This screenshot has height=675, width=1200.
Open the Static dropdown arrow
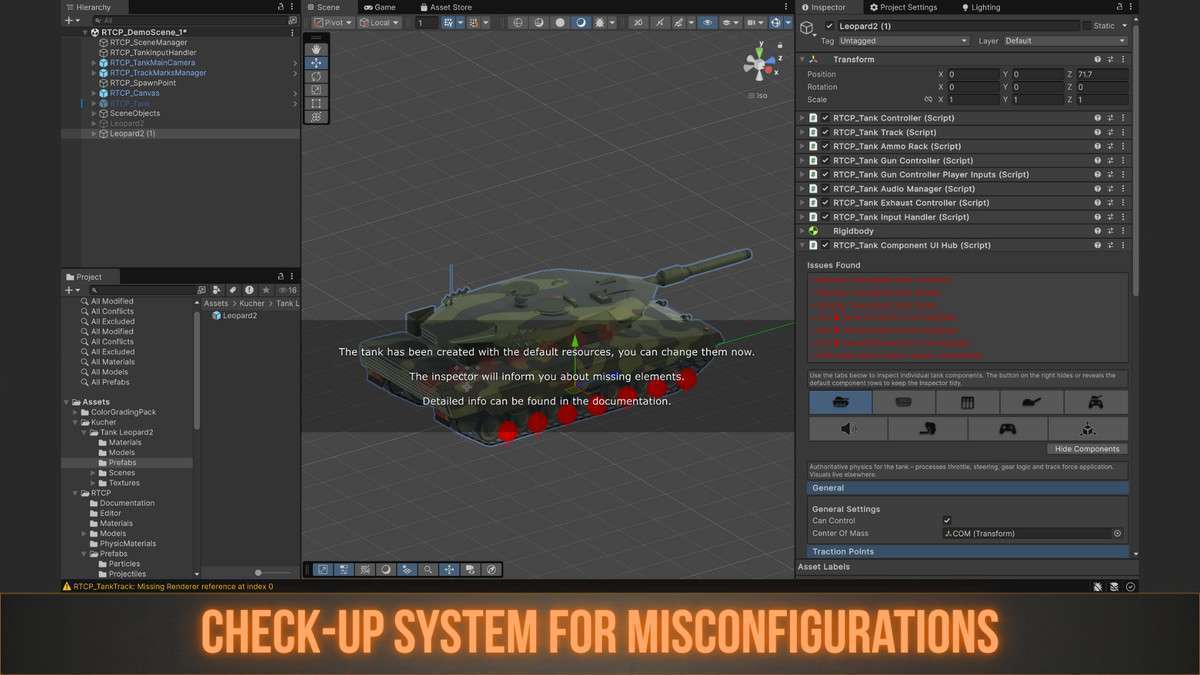pos(1124,26)
